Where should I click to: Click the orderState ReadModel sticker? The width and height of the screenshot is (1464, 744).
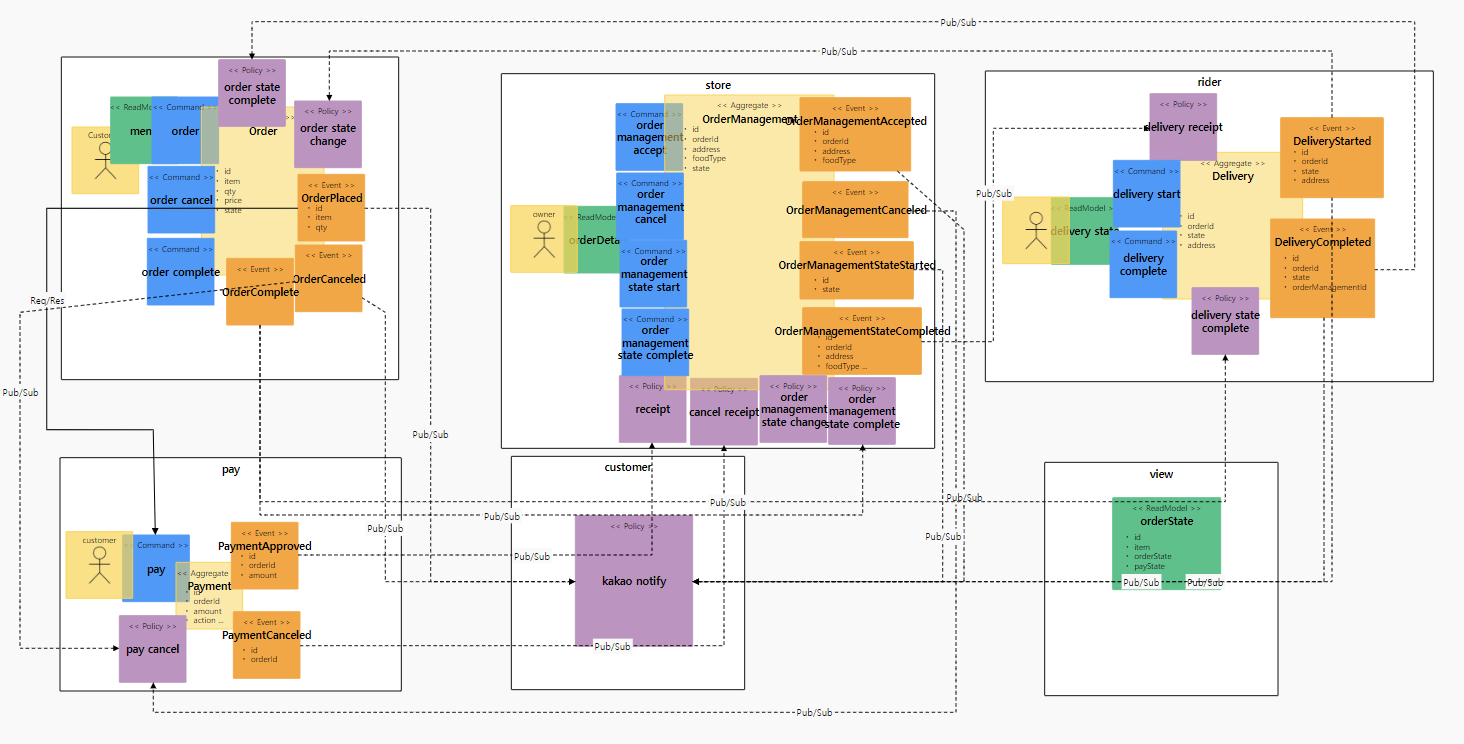pos(1166,543)
